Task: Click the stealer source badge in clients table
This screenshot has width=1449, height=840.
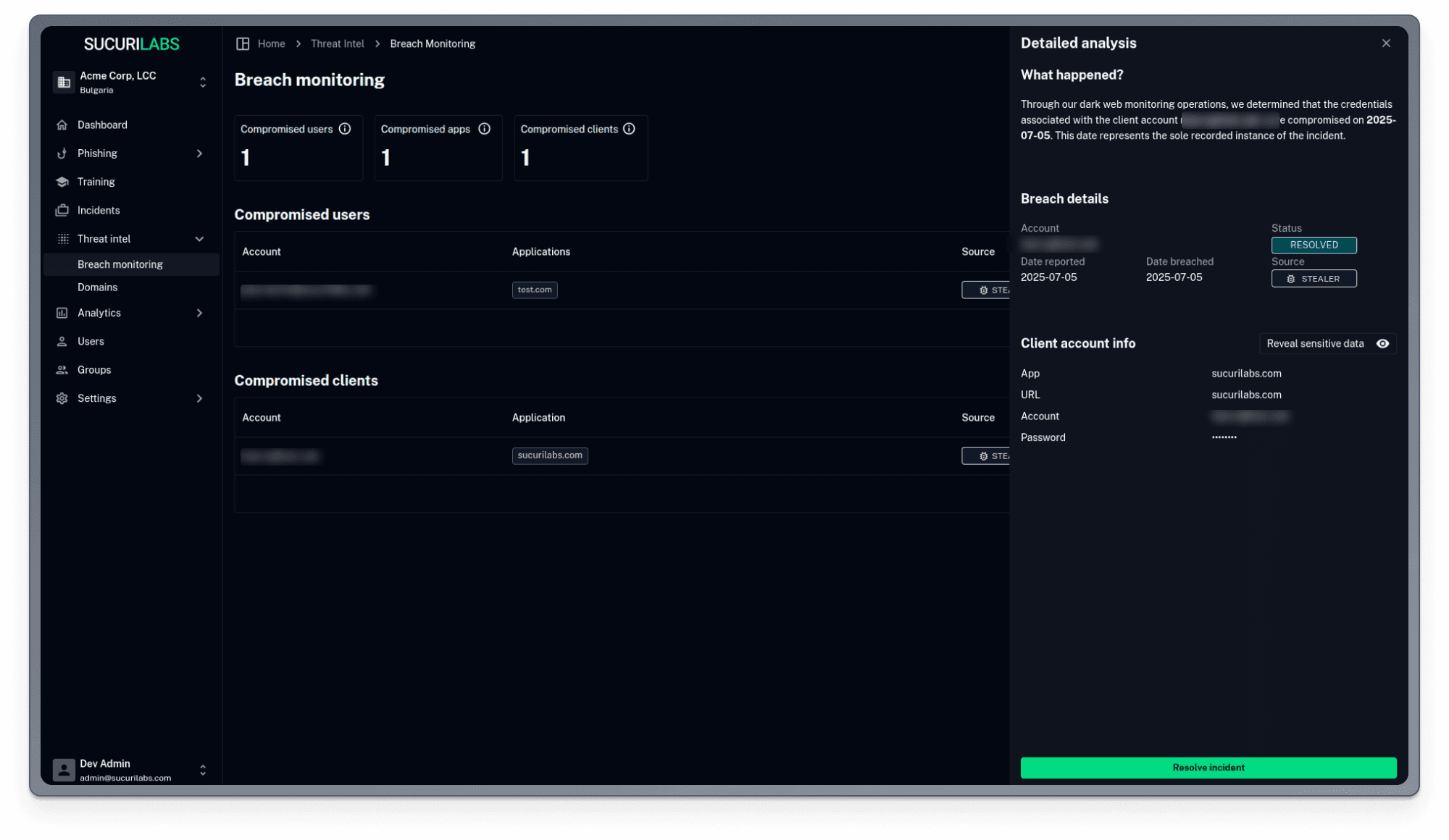Action: click(986, 456)
